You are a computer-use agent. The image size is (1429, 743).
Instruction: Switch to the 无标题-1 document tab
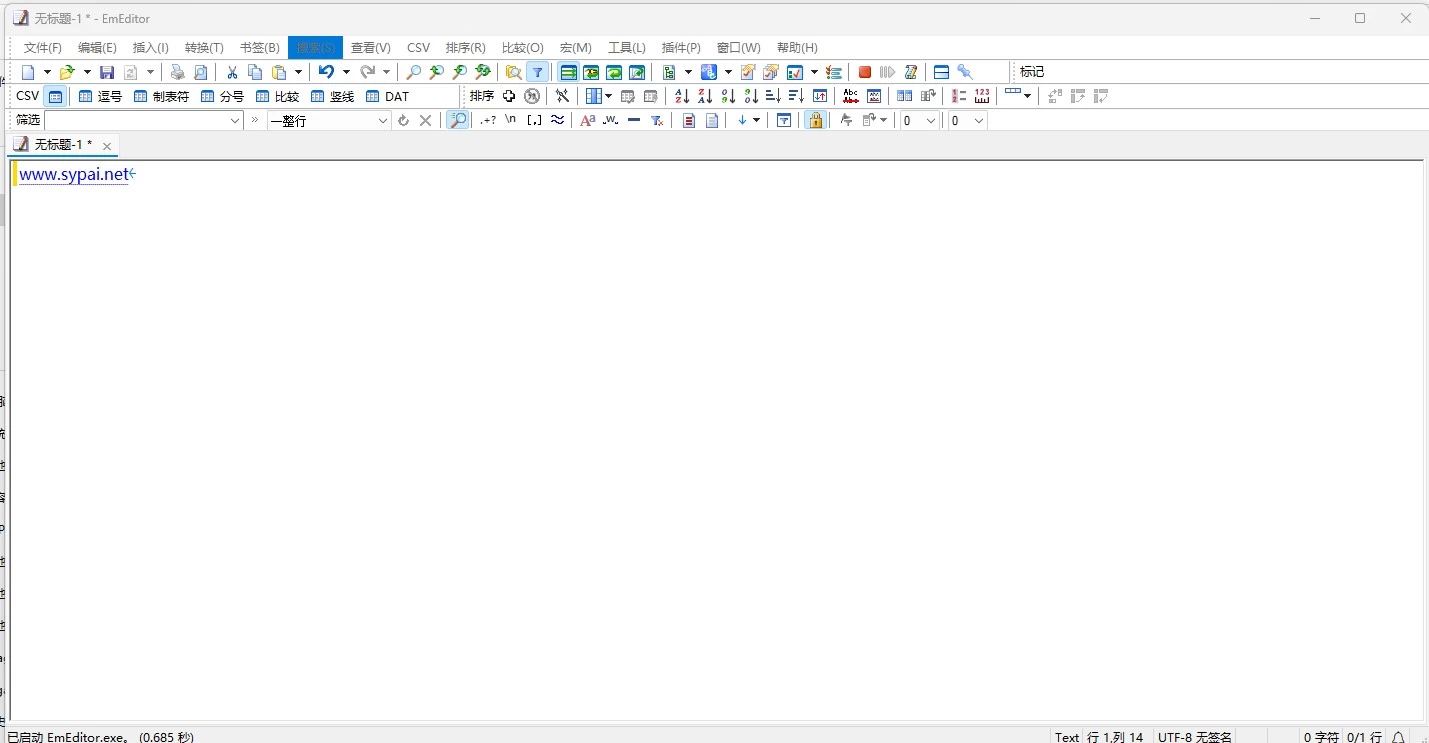[62, 145]
